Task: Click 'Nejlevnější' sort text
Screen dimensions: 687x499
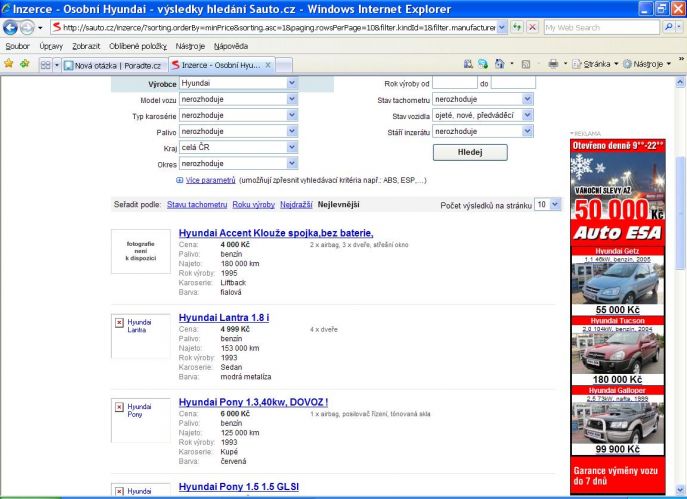Action: (x=339, y=205)
